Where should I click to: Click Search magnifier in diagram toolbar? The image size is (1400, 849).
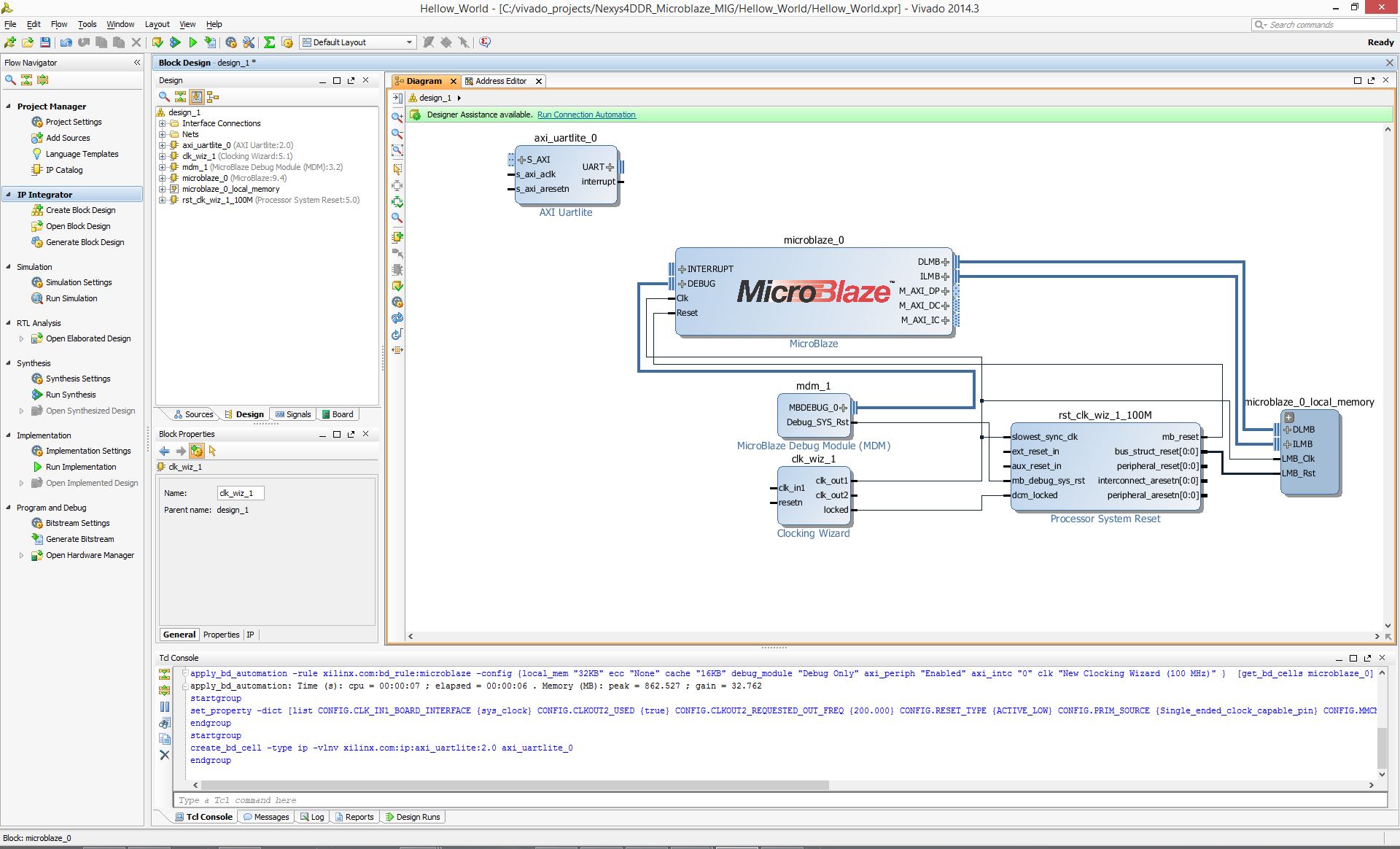click(397, 217)
